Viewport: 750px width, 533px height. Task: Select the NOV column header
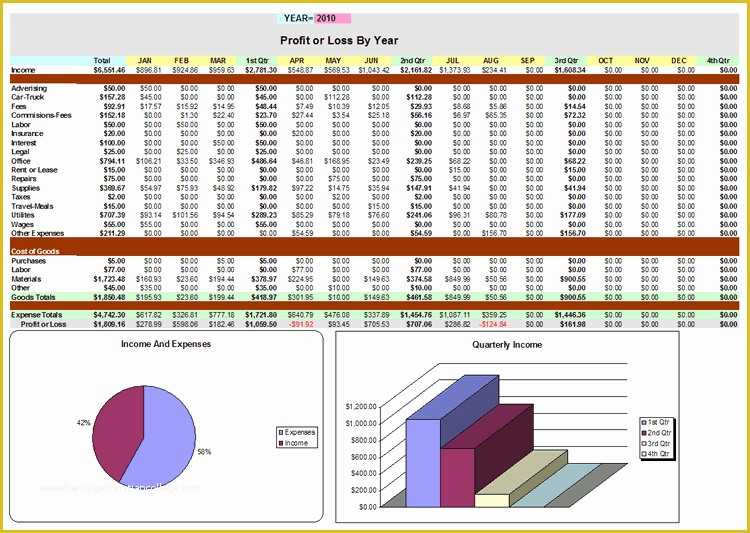642,61
